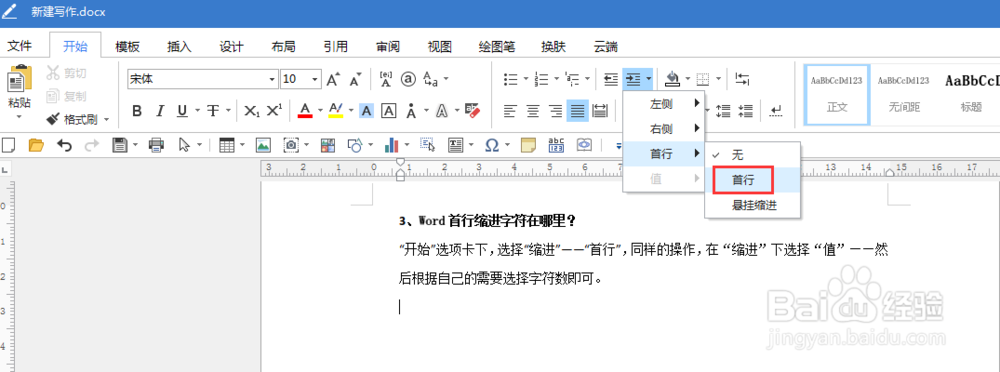Open the Paste options arrow below 粘贴
Screen dimensions: 1000x372
tap(18, 116)
